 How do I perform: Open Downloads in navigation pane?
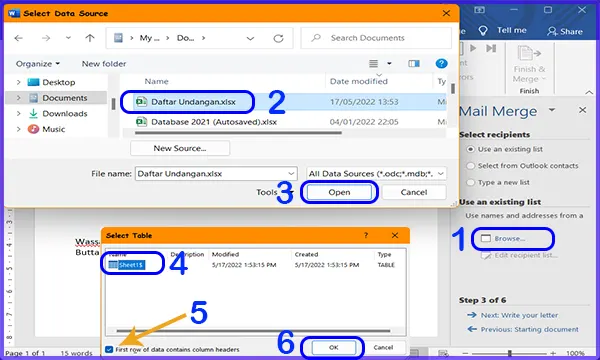(65, 114)
